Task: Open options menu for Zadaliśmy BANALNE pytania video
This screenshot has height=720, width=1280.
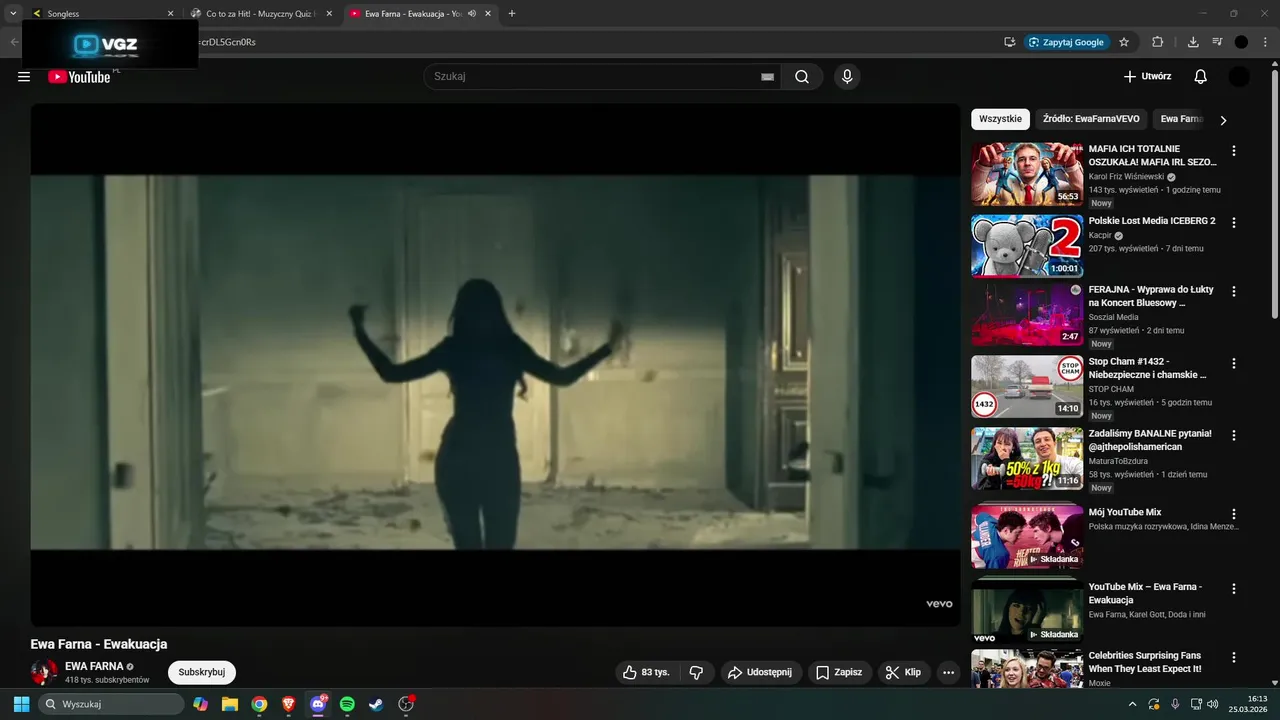Action: pos(1234,436)
